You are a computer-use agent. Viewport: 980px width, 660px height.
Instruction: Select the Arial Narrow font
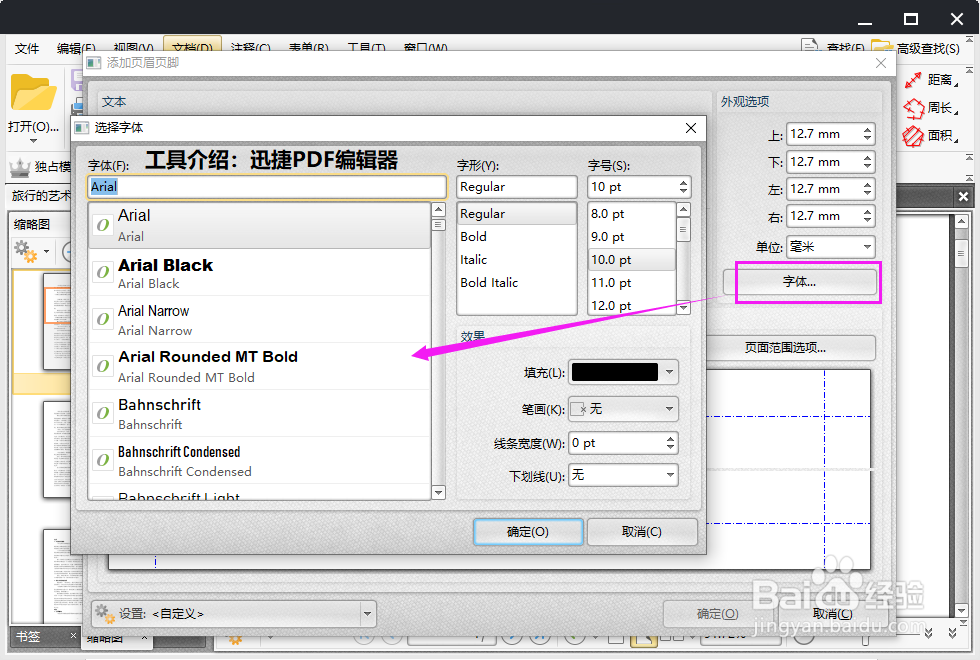[259, 319]
